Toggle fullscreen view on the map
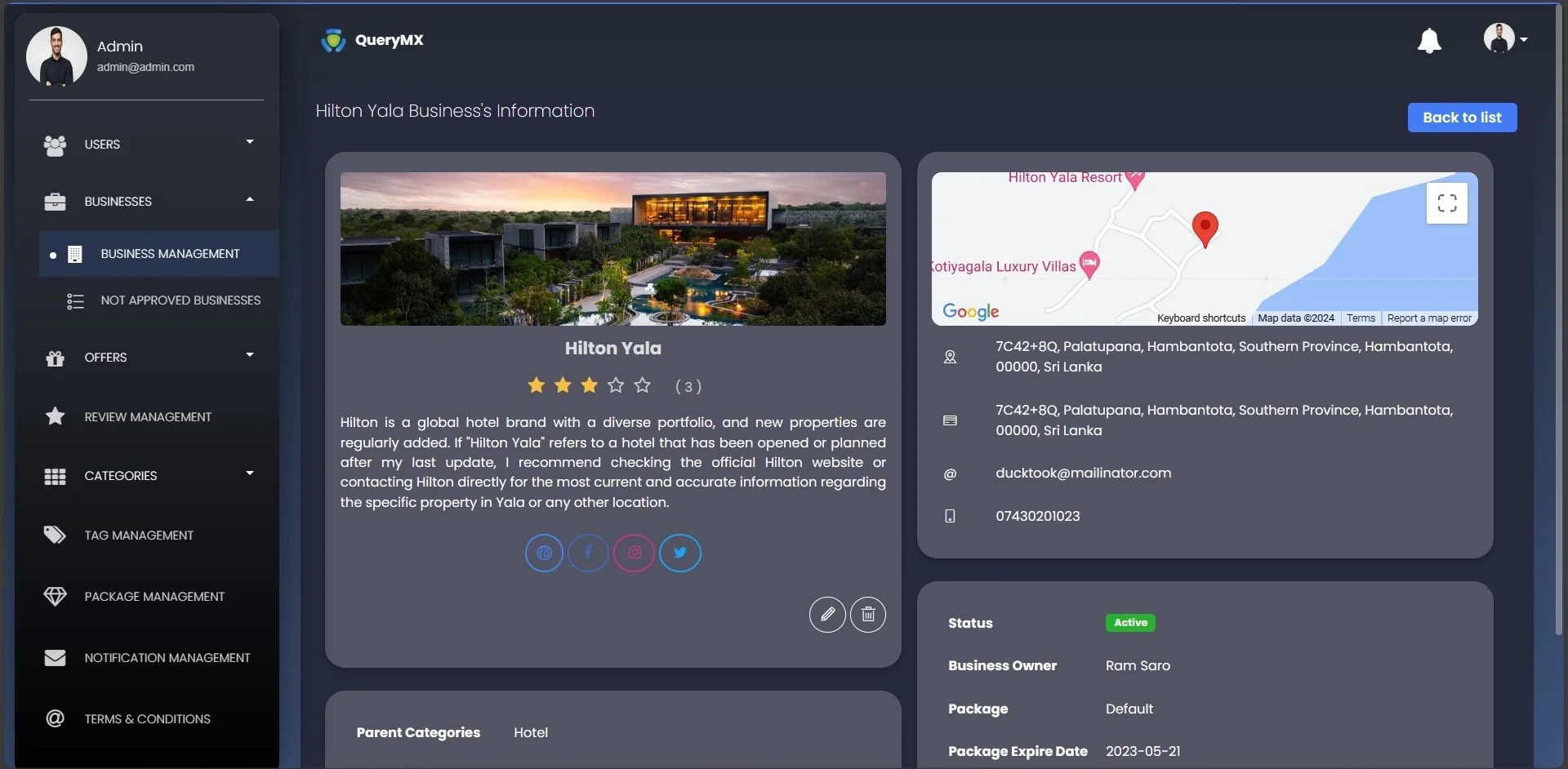The image size is (1568, 769). pyautogui.click(x=1446, y=203)
